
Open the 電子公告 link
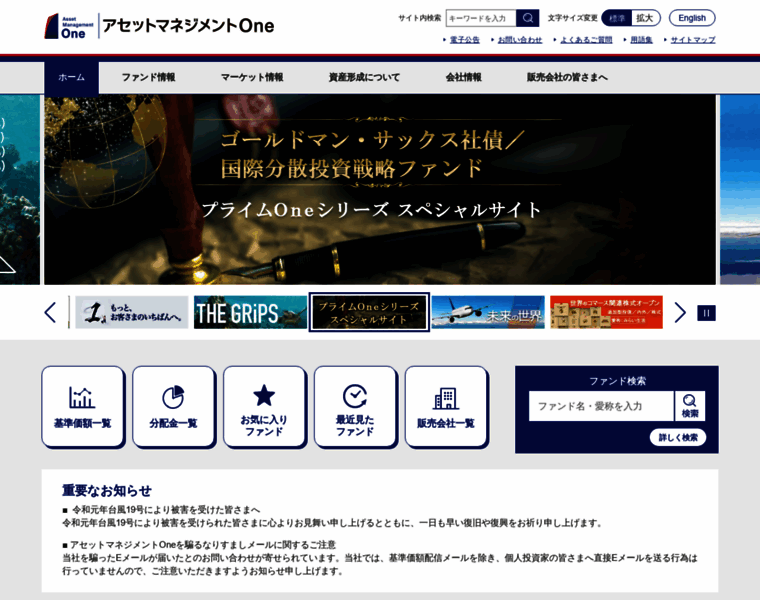point(464,40)
